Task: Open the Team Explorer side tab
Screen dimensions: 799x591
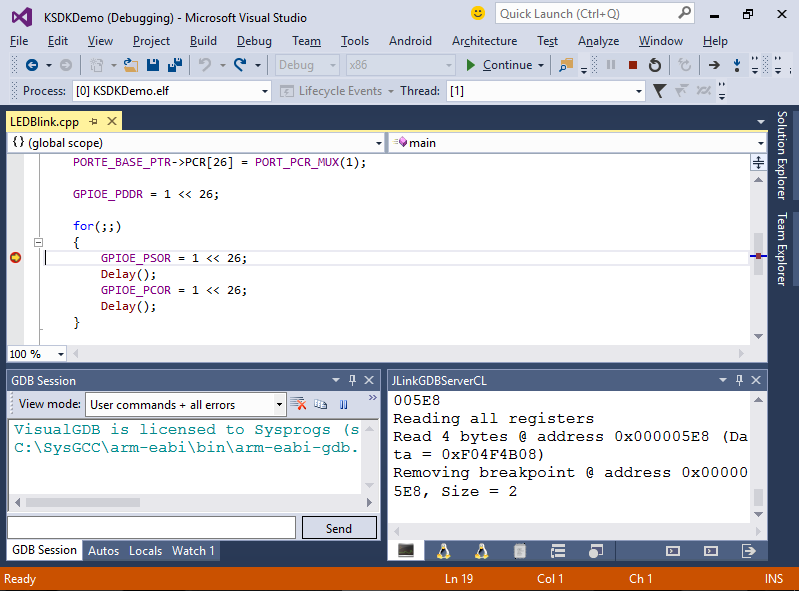Action: tap(782, 249)
